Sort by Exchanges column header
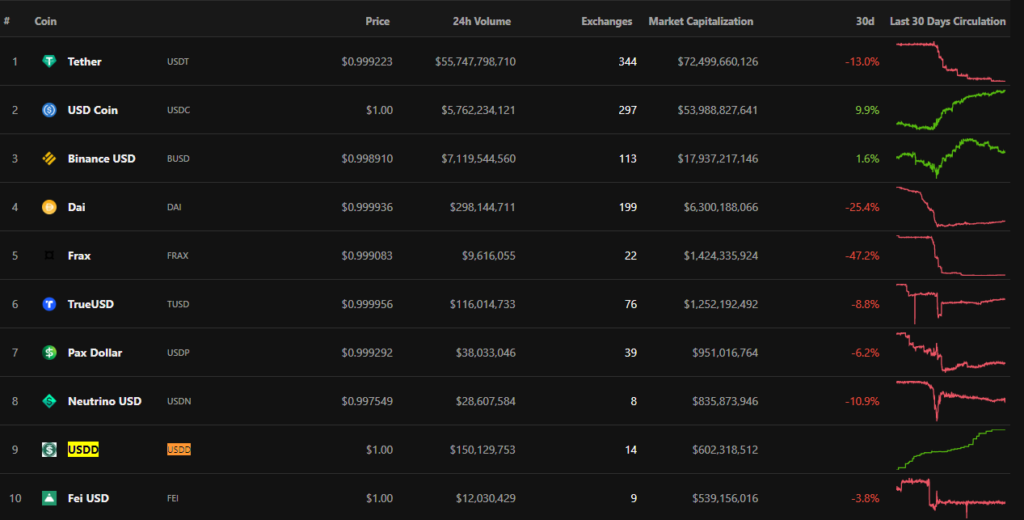 606,21
